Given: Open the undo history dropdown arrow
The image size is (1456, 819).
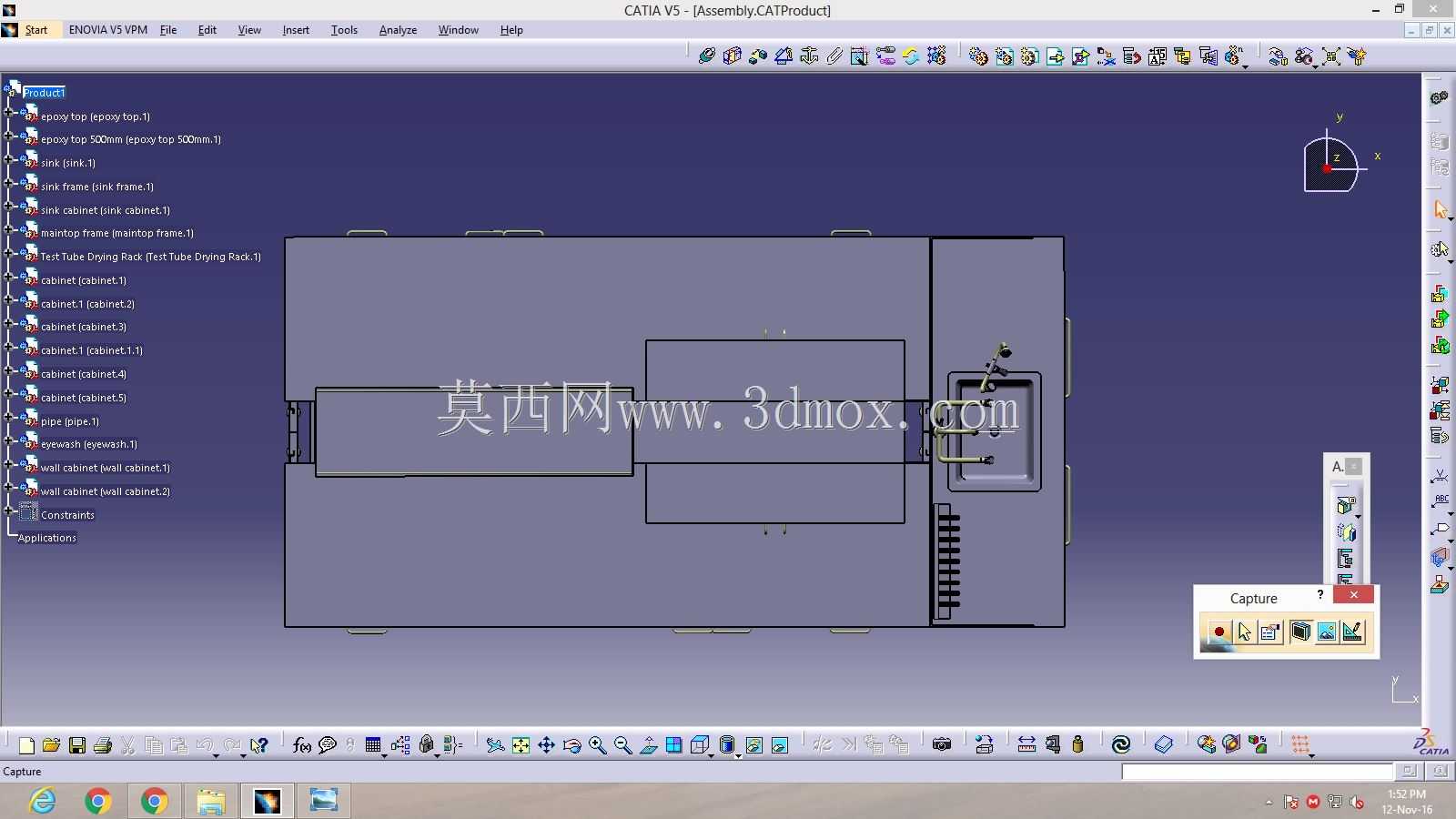Looking at the screenshot, I should click(x=216, y=755).
